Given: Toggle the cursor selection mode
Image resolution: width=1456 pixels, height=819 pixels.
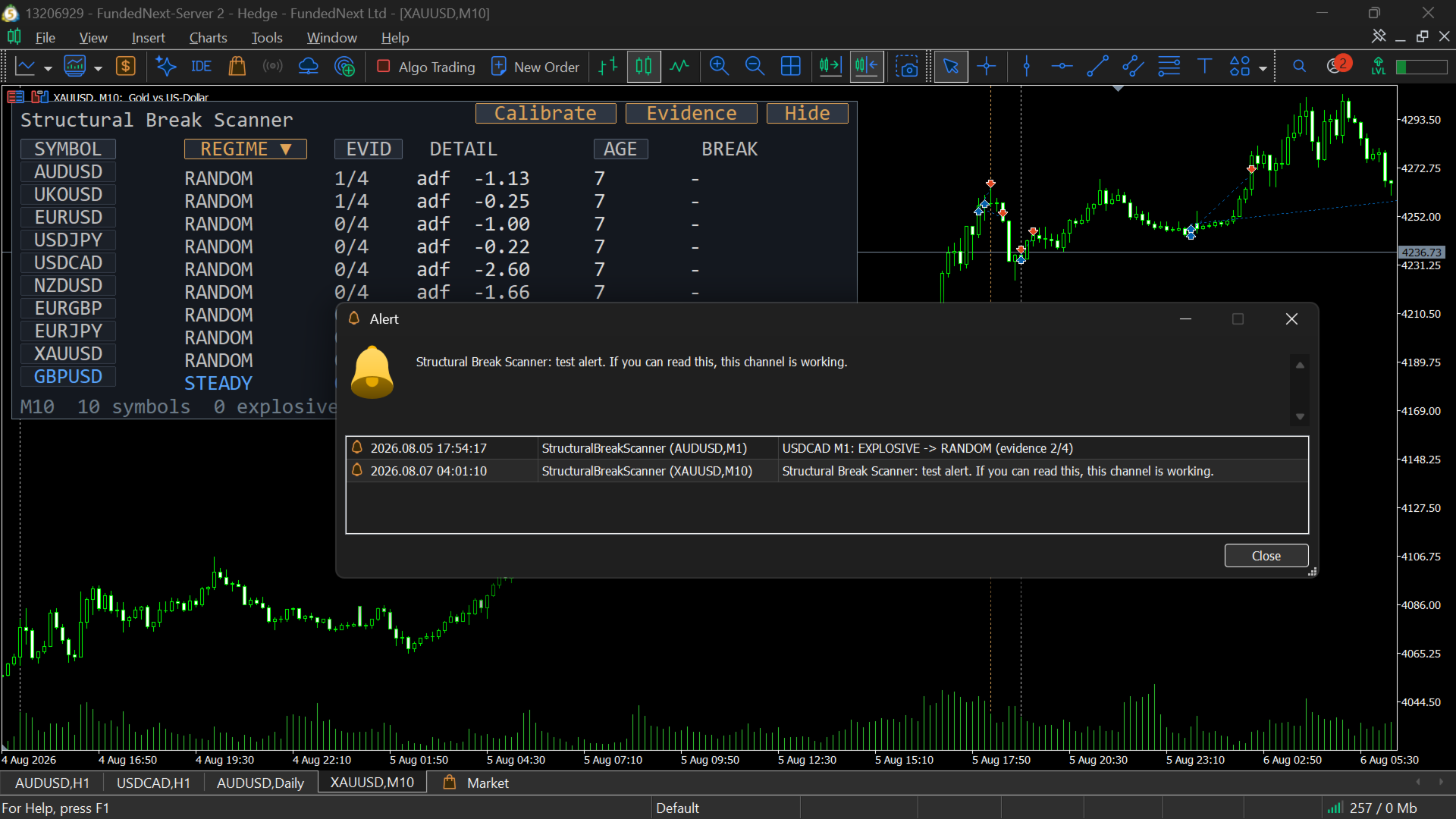Looking at the screenshot, I should coord(950,67).
